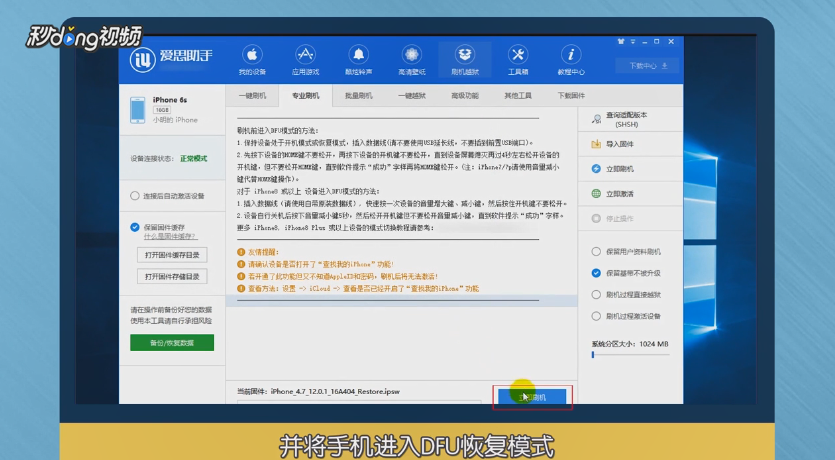Screen dimensions: 835x460
Task: Click 导入固件 folder item
Action: (631, 144)
